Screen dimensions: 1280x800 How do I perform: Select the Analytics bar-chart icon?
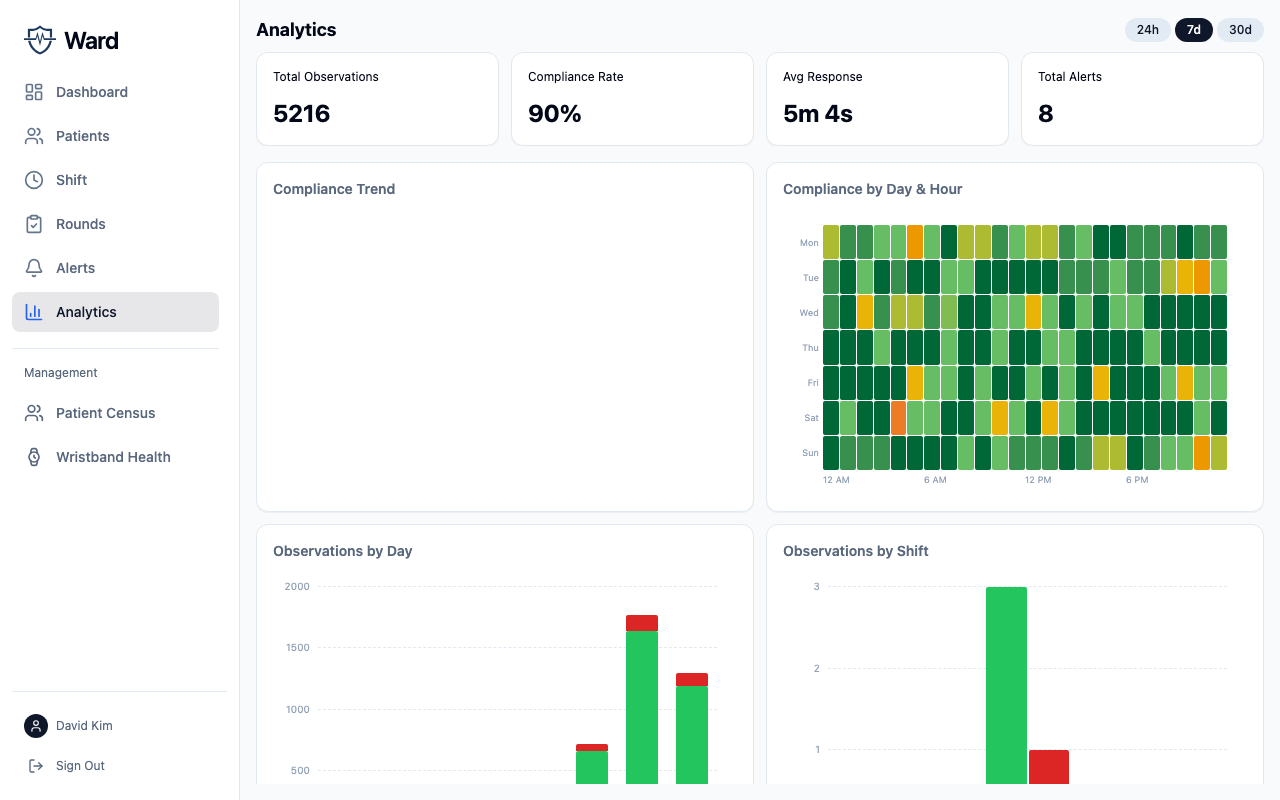(33, 312)
